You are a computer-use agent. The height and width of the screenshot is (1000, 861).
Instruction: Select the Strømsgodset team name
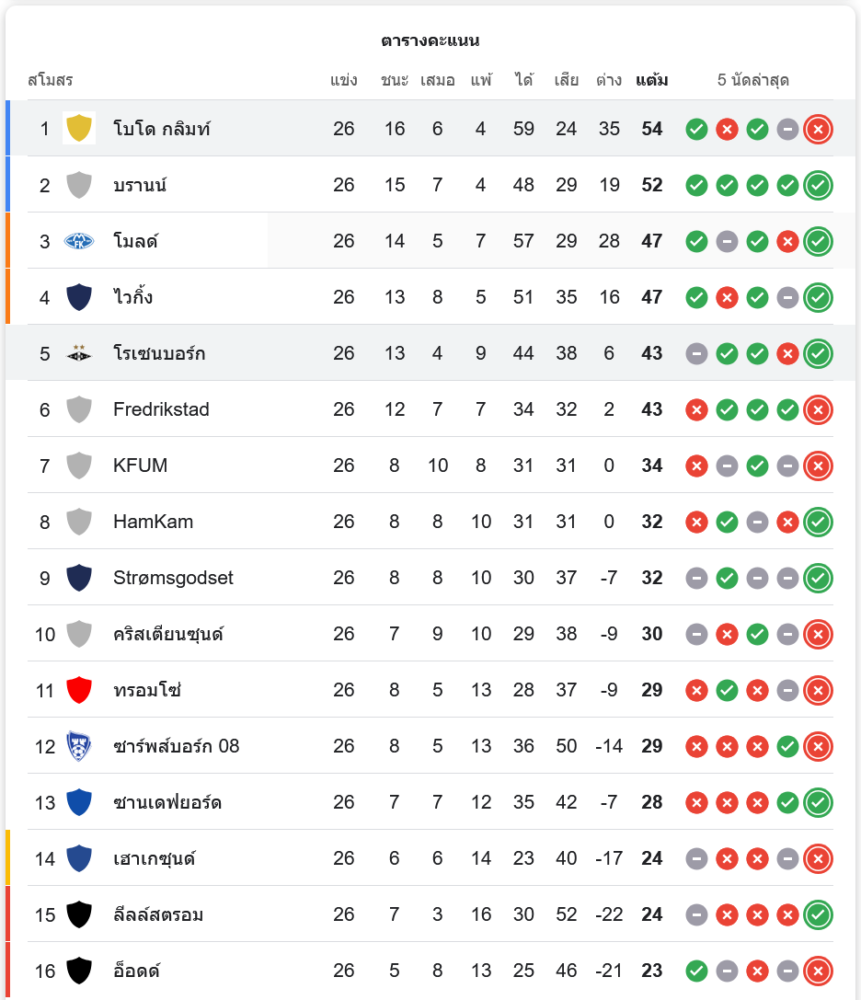tap(173, 578)
